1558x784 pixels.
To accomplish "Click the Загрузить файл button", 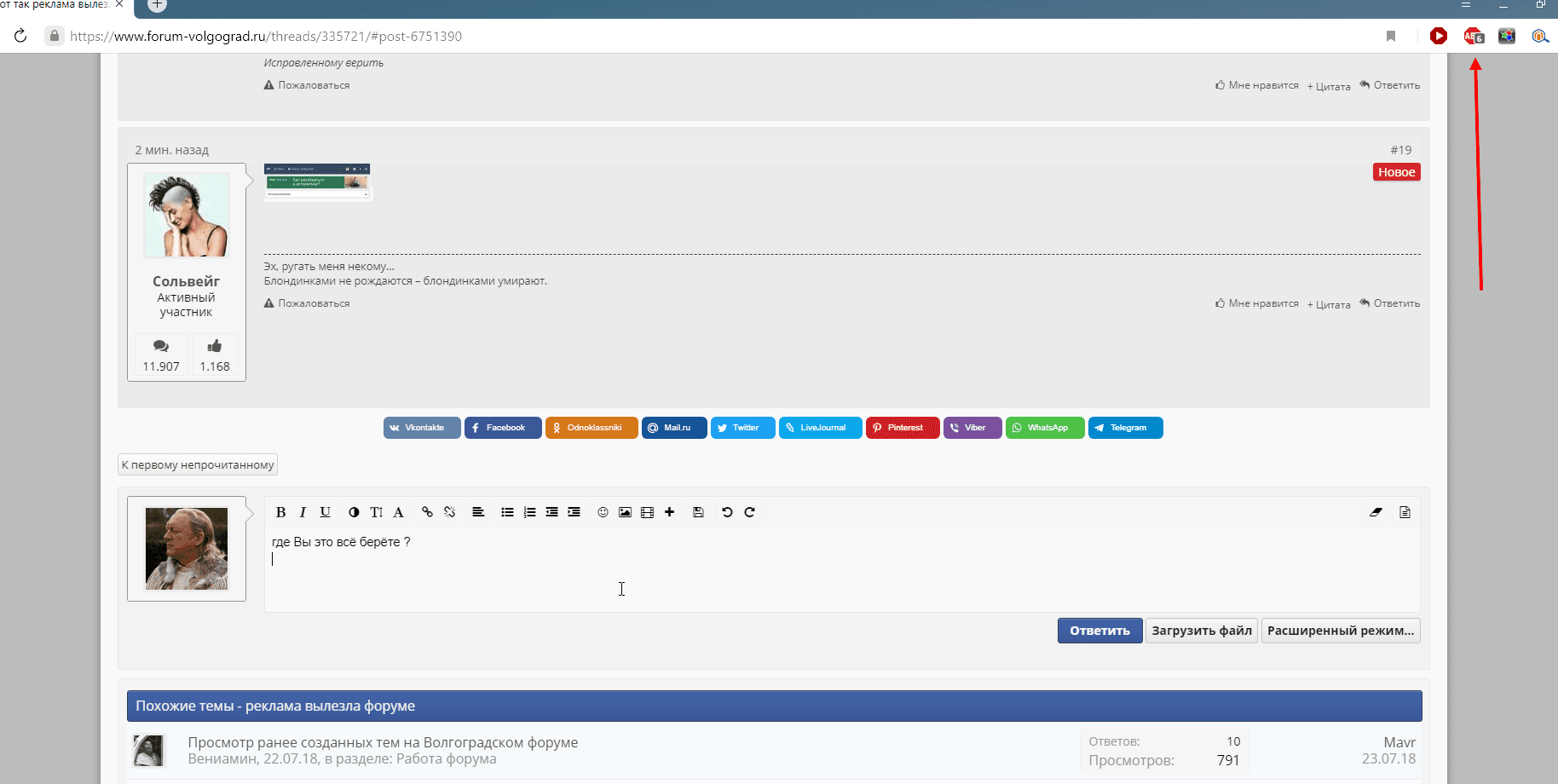I will 1202,631.
